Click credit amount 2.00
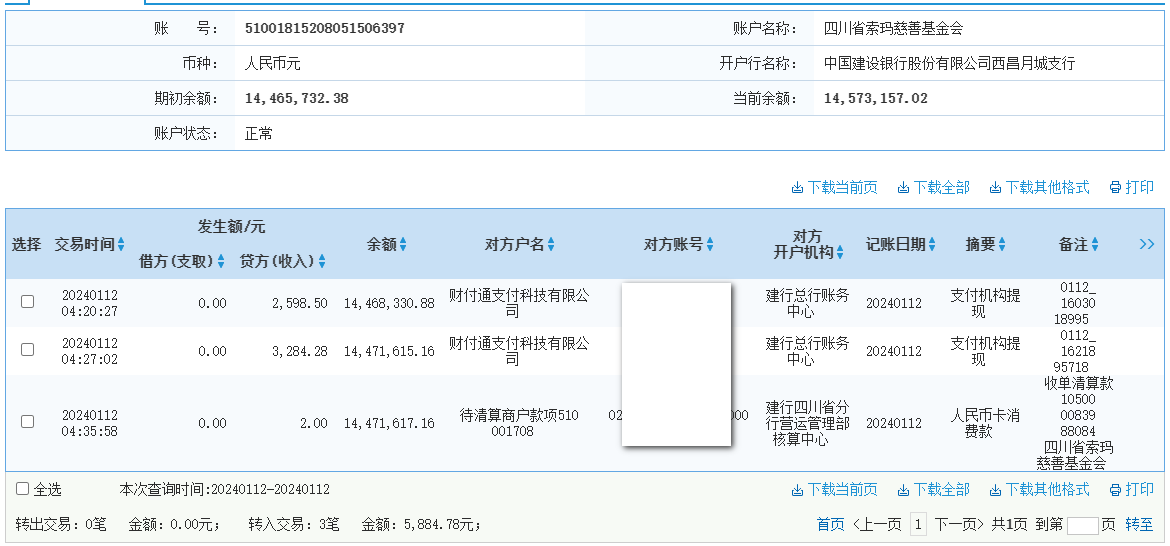This screenshot has height=546, width=1170. pos(313,424)
